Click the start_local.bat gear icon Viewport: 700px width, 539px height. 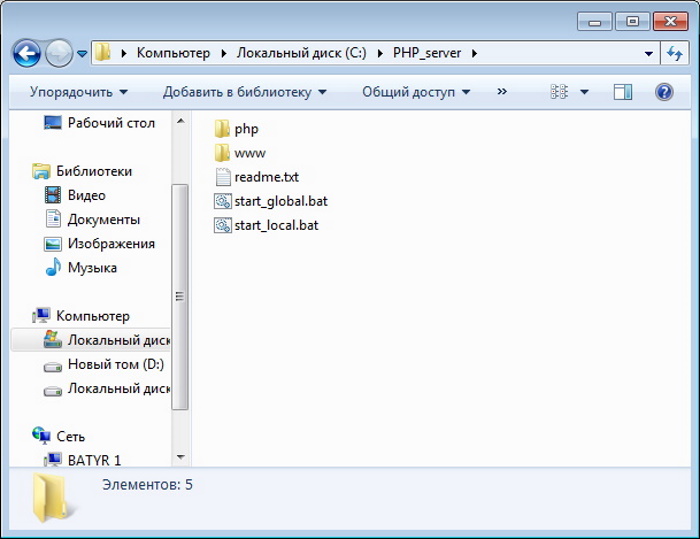(x=223, y=226)
